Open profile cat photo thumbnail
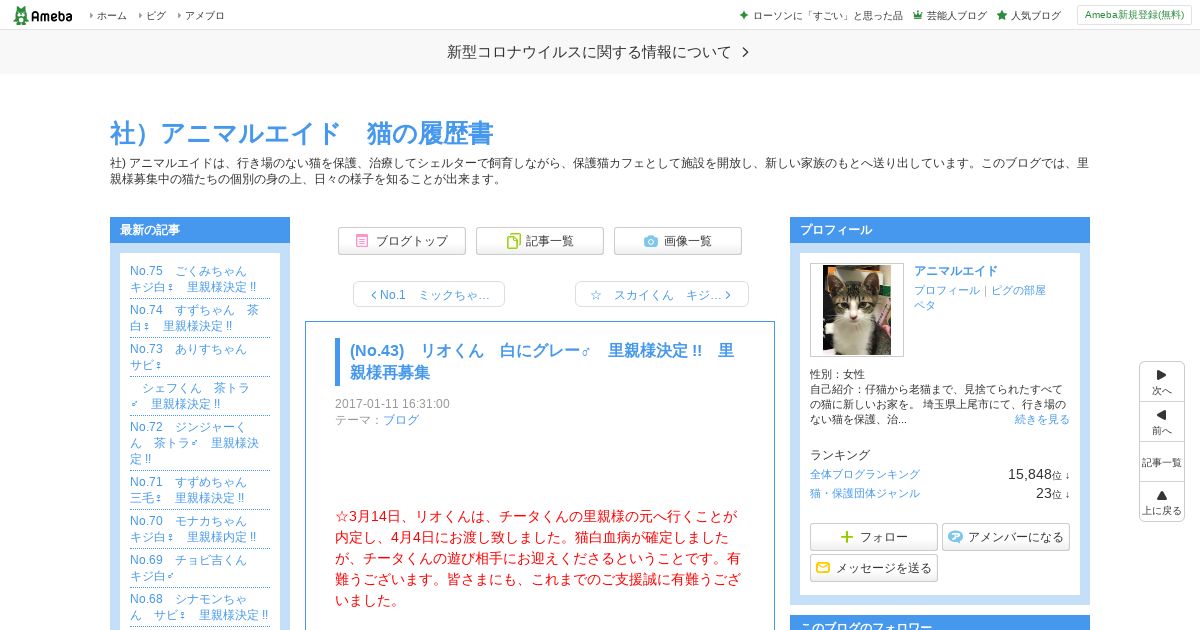 coord(857,310)
